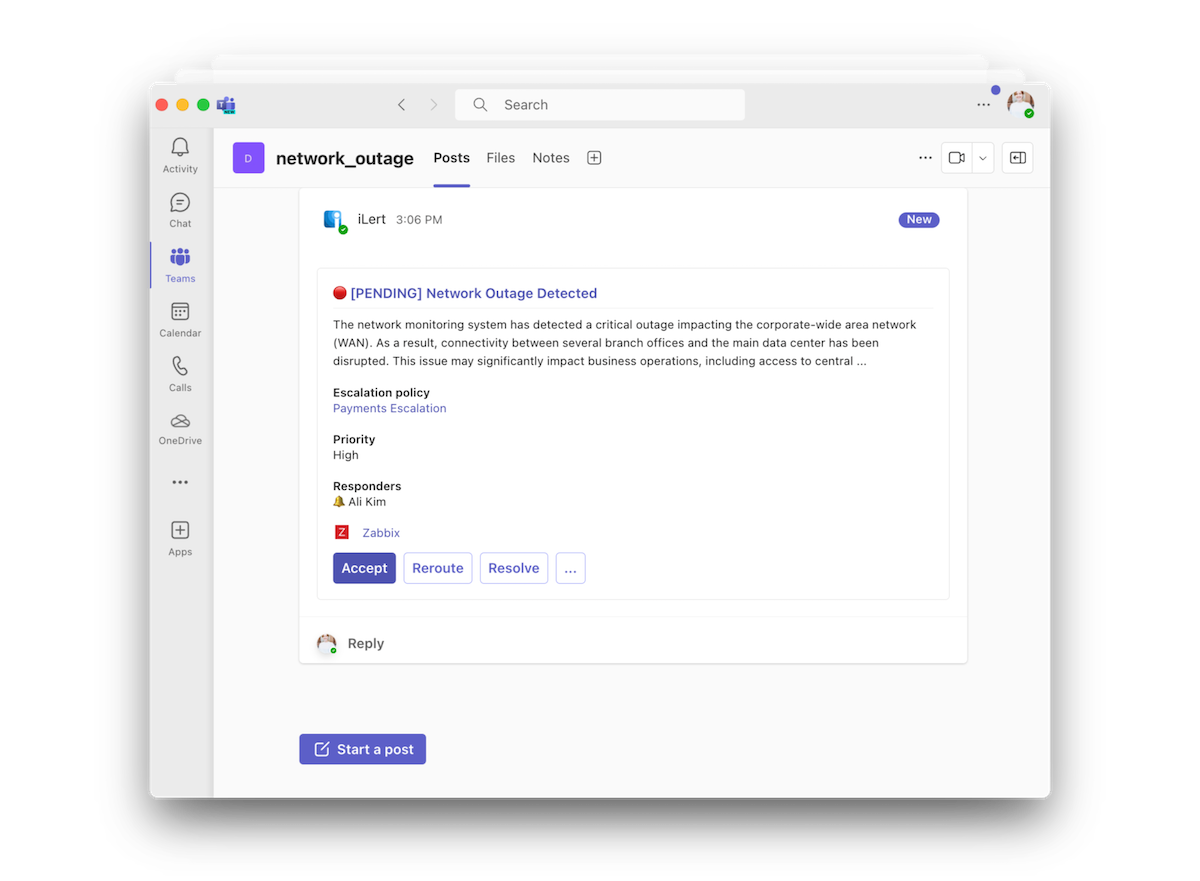Open the channel more options menu
The width and height of the screenshot is (1200, 881).
pyautogui.click(x=925, y=157)
